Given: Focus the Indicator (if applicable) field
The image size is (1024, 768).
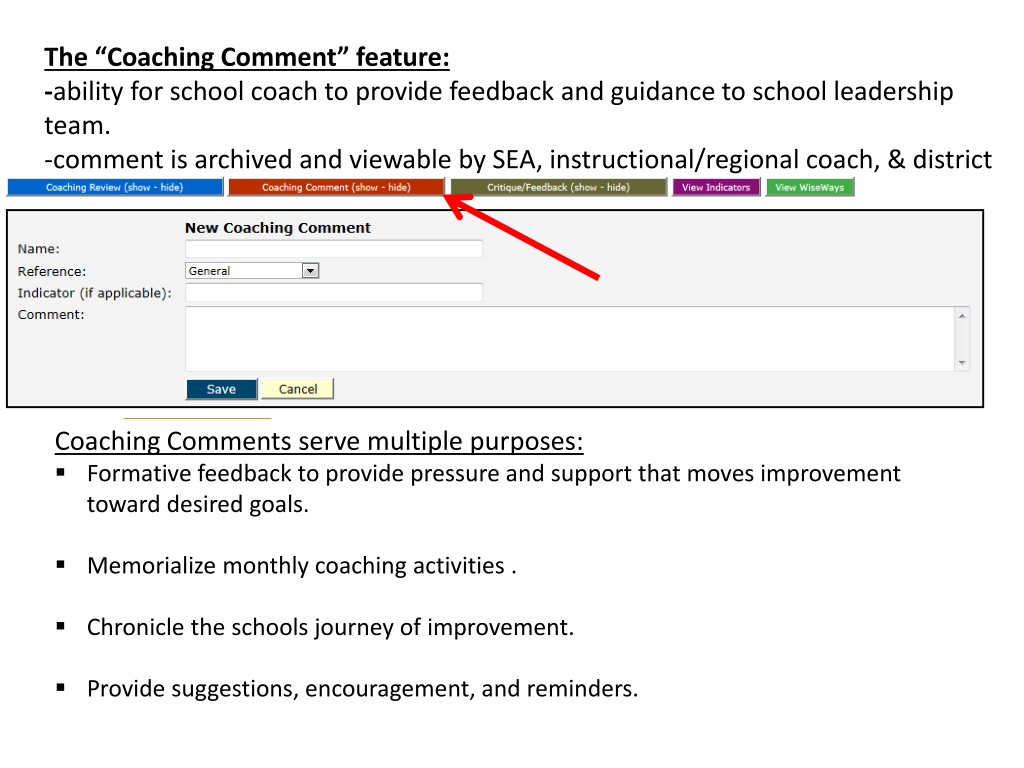Looking at the screenshot, I should [x=334, y=293].
